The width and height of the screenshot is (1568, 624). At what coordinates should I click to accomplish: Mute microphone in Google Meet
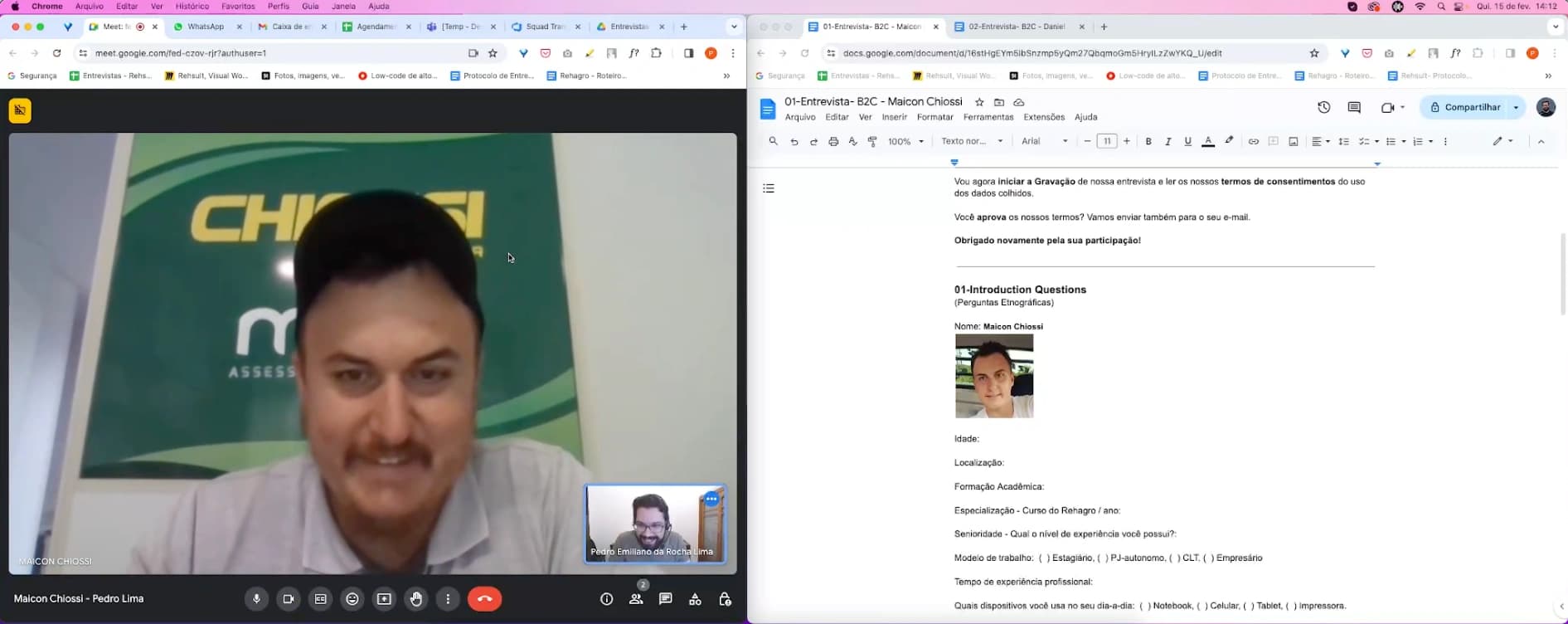[x=256, y=599]
